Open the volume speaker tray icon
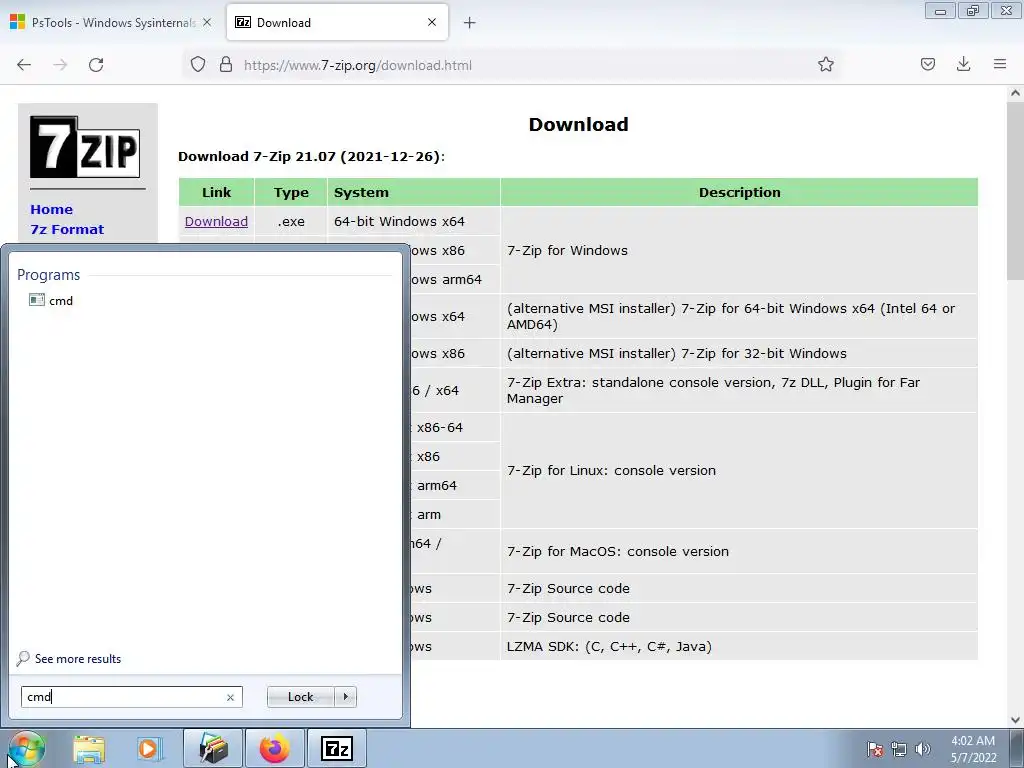The height and width of the screenshot is (768, 1024). point(923,749)
